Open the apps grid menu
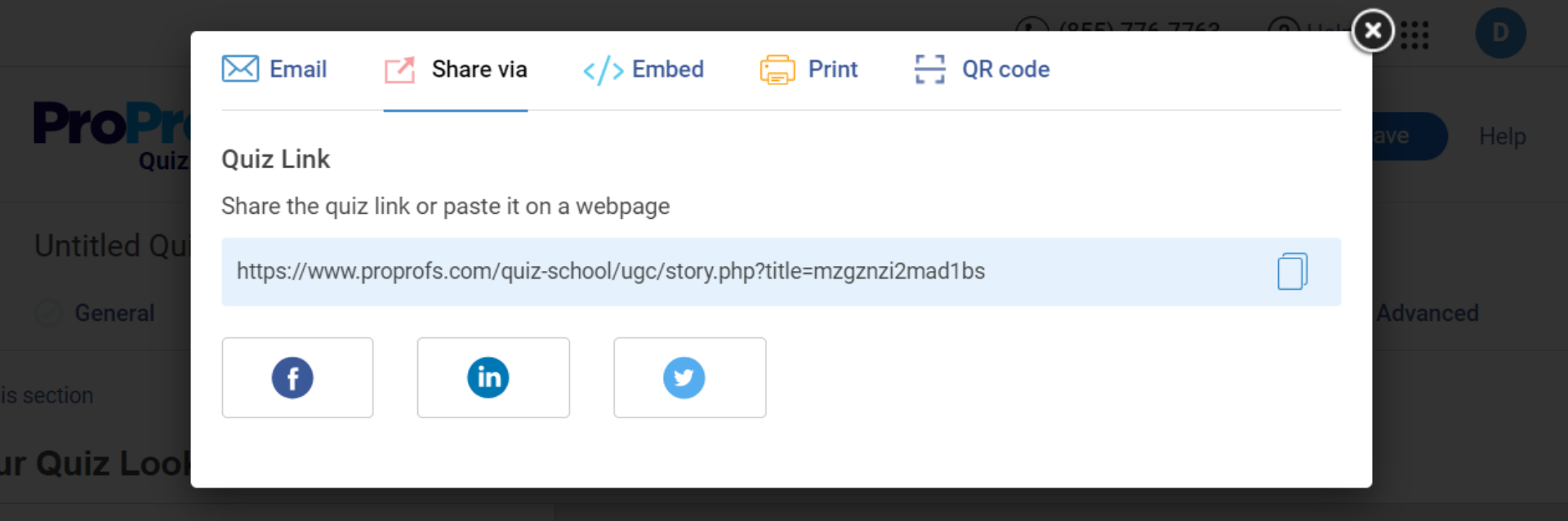Screen dimensions: 1568x521 (x=1415, y=35)
